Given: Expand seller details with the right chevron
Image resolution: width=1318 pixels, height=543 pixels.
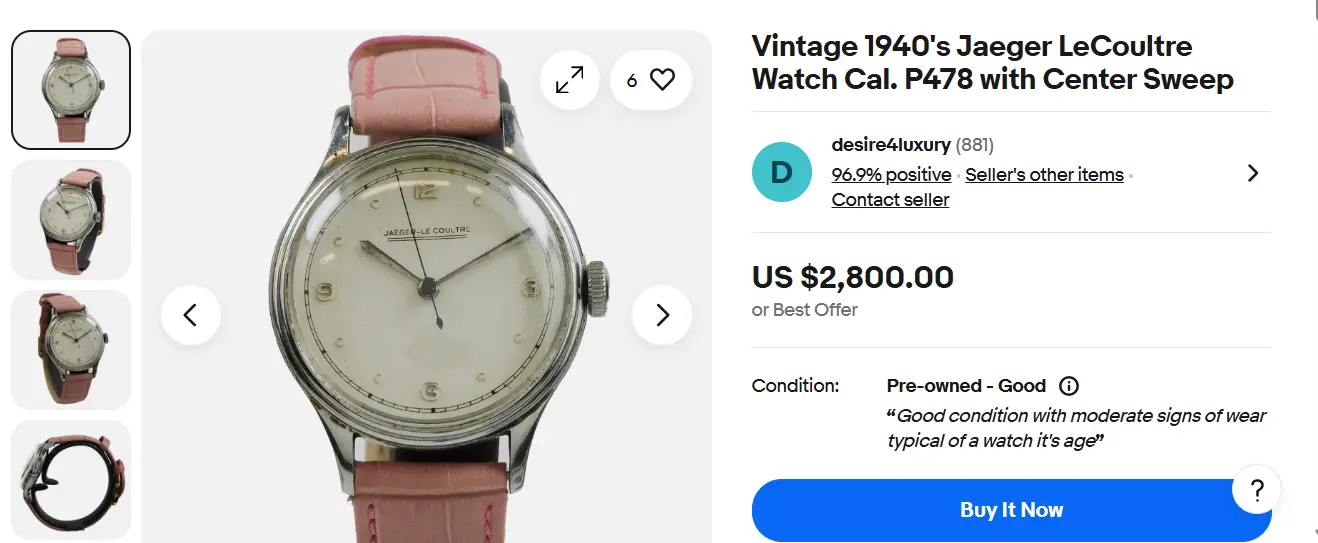Looking at the screenshot, I should [x=1252, y=173].
